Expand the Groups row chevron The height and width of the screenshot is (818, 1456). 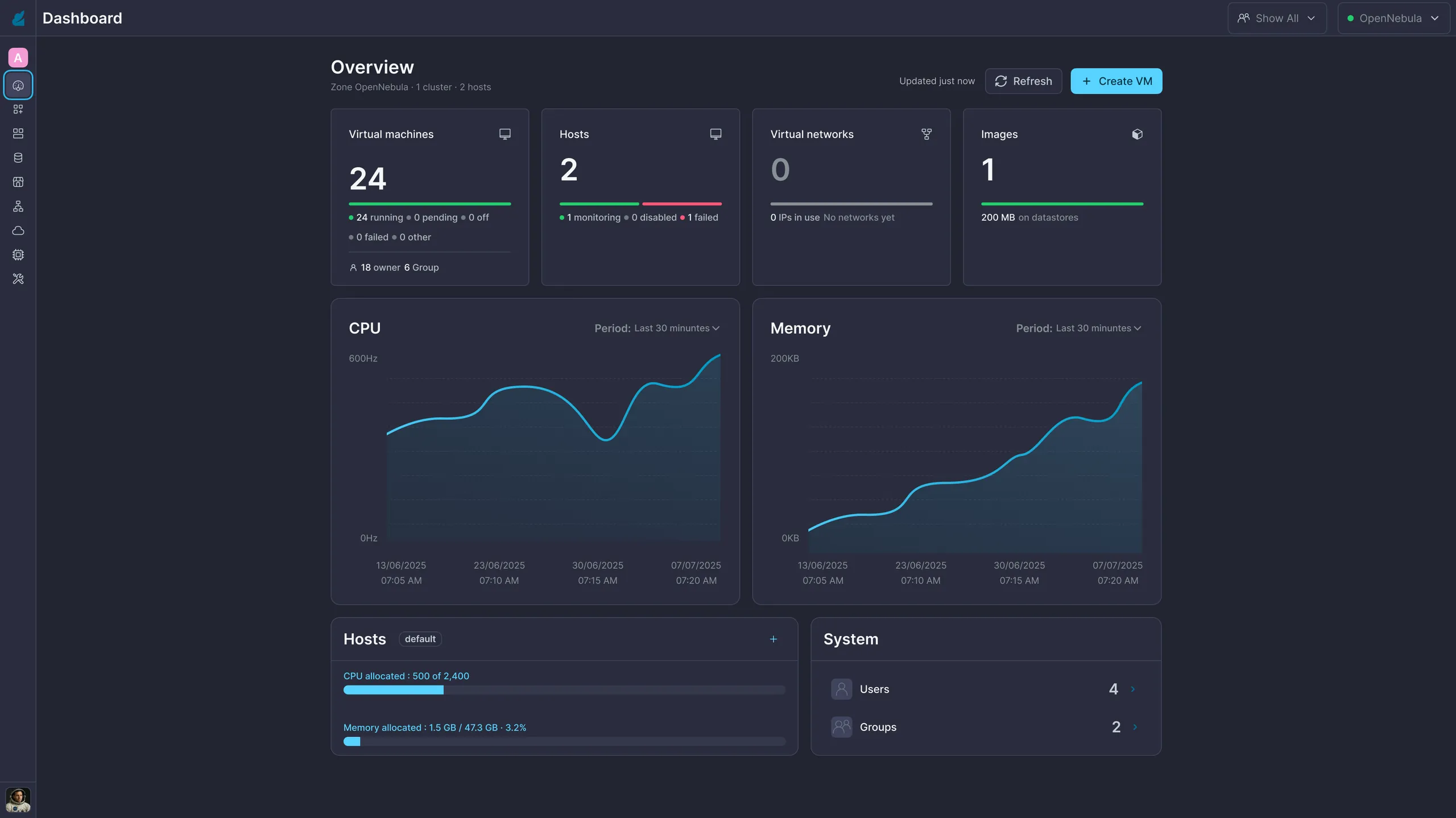click(1135, 727)
